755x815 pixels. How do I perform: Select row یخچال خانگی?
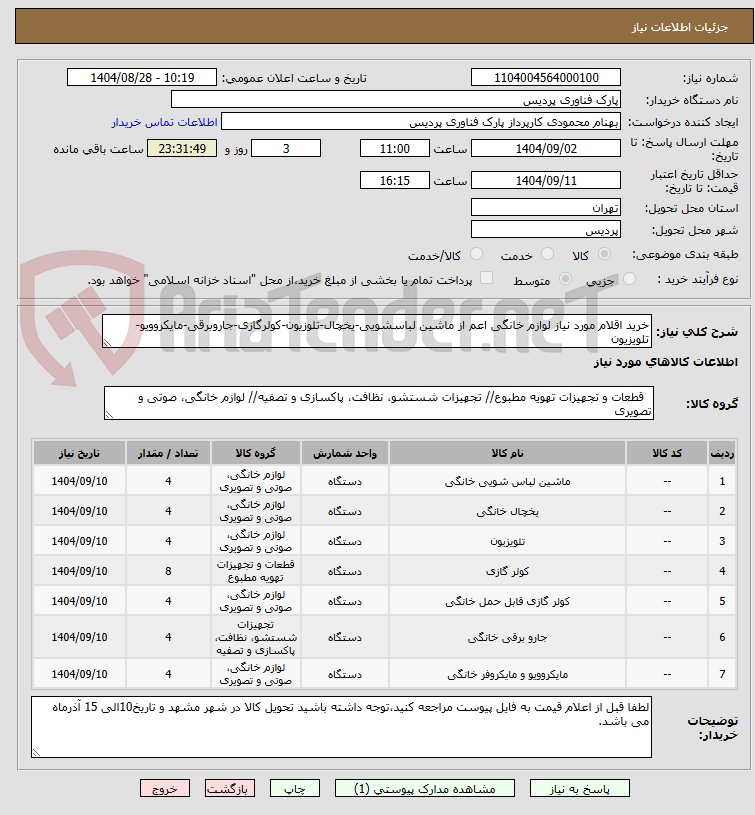click(x=385, y=511)
